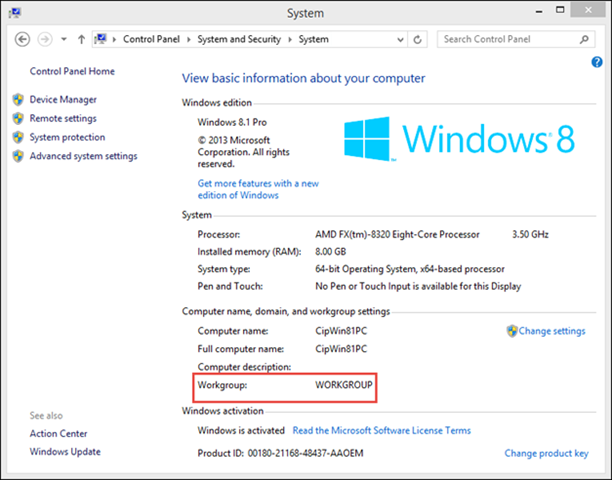Viewport: 612px width, 480px height.
Task: Open Windows Update under See also
Action: pyautogui.click(x=65, y=452)
